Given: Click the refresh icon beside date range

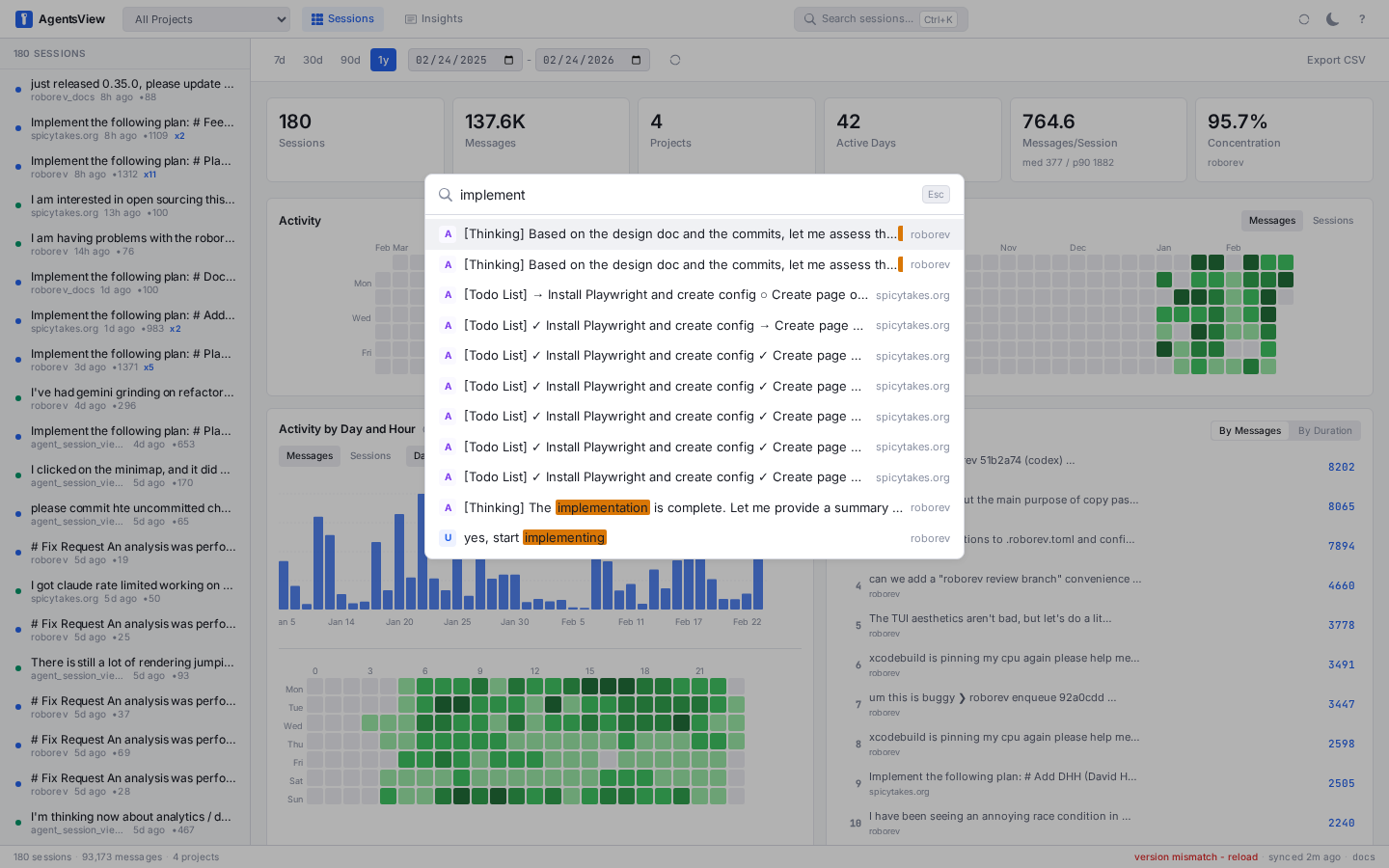Looking at the screenshot, I should click(675, 60).
